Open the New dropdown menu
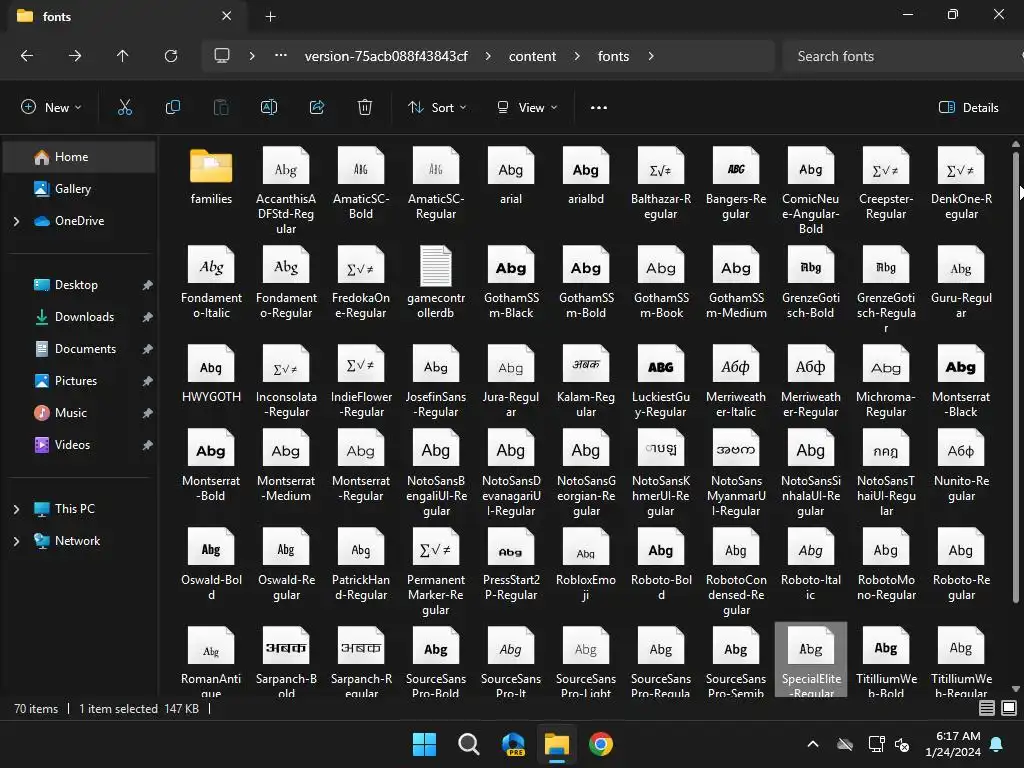Viewport: 1024px width, 768px height. pos(51,108)
